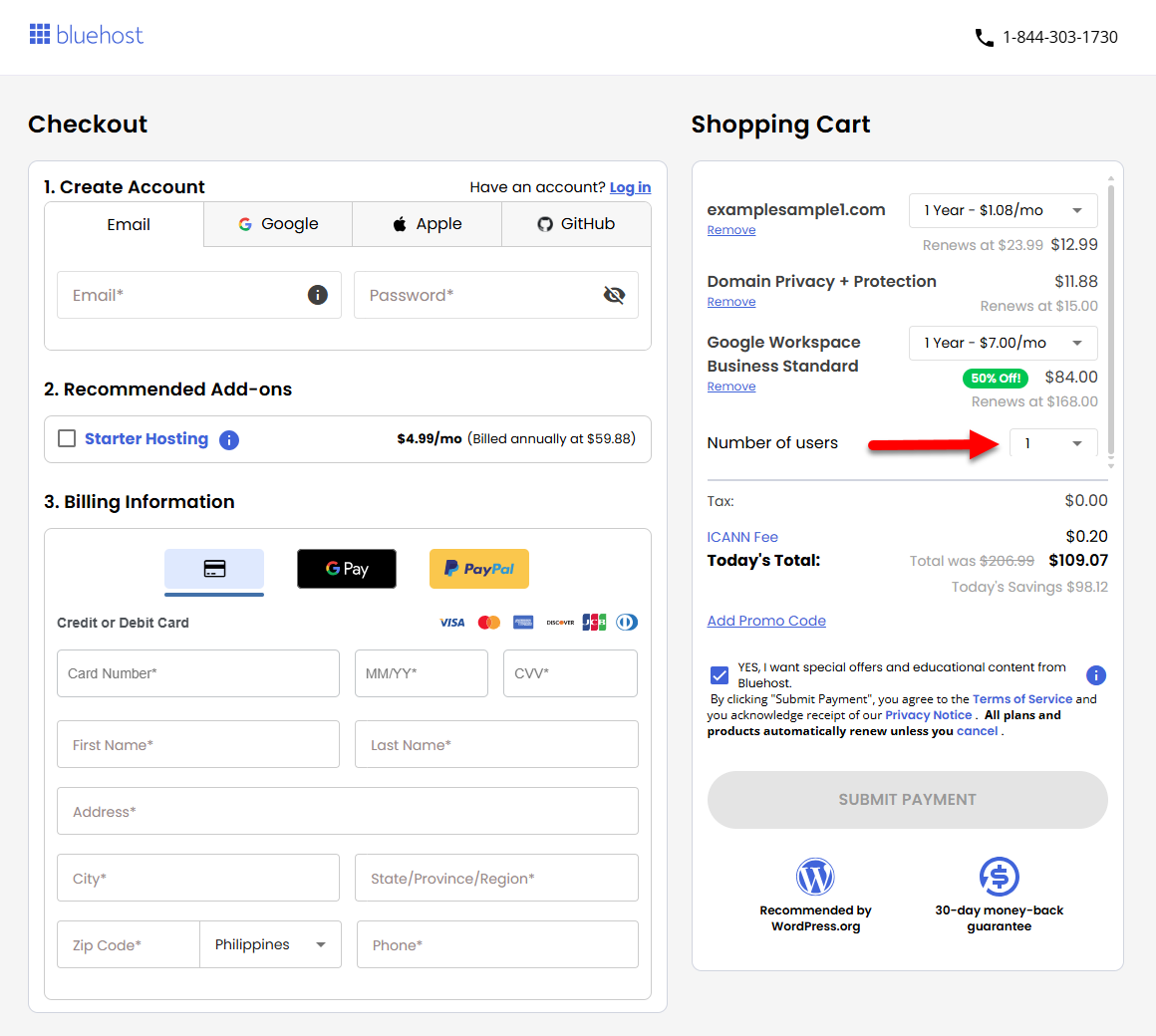
Task: Open the Philippines country dropdown
Action: pos(271,944)
